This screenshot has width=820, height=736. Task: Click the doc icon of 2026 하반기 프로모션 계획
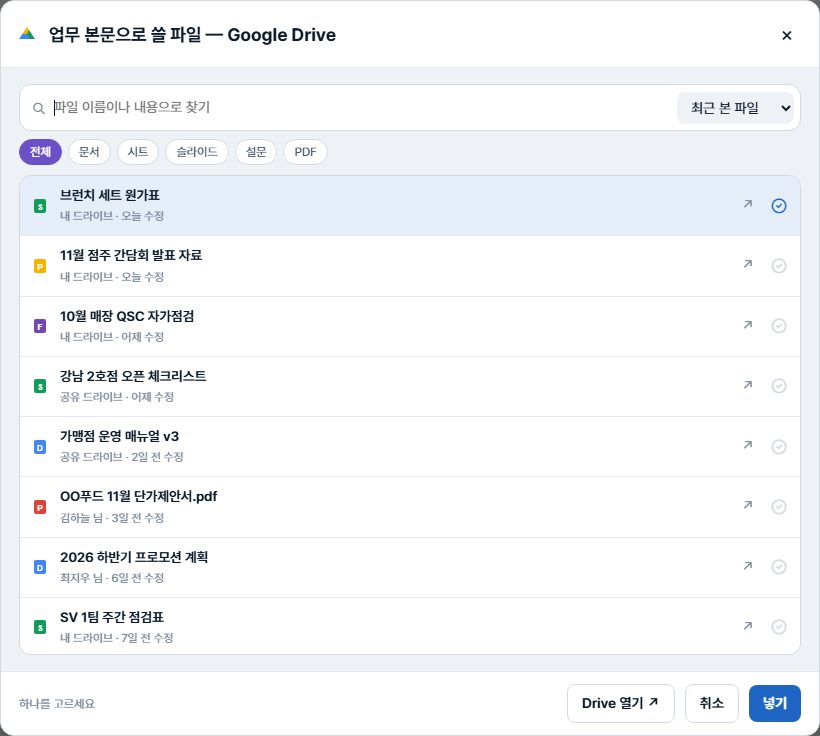tap(40, 568)
